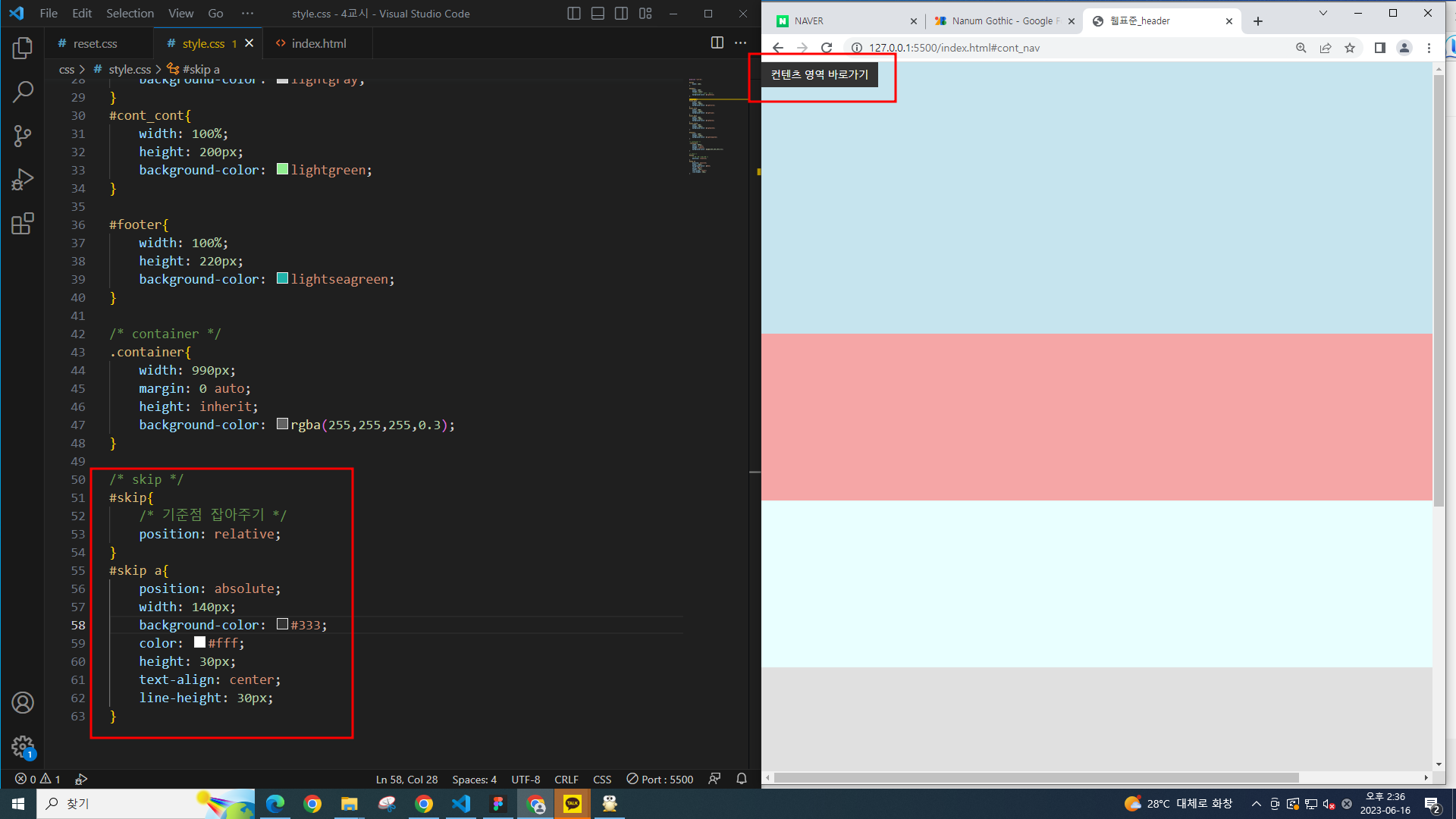Image resolution: width=1456 pixels, height=819 pixels.
Task: Open the Manage gear settings menu
Action: tap(23, 746)
